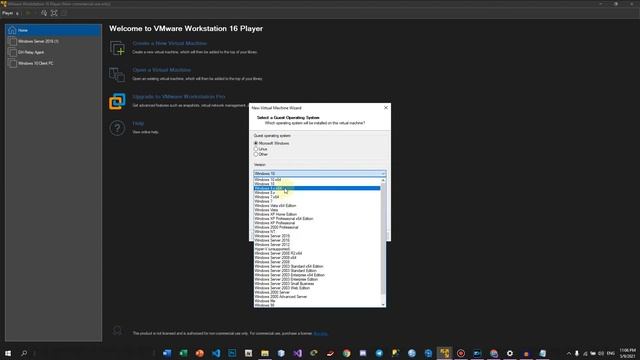The image size is (640, 360).
Task: Choose Windows Server 2003 Standard x64 Edition
Action: 317,266
